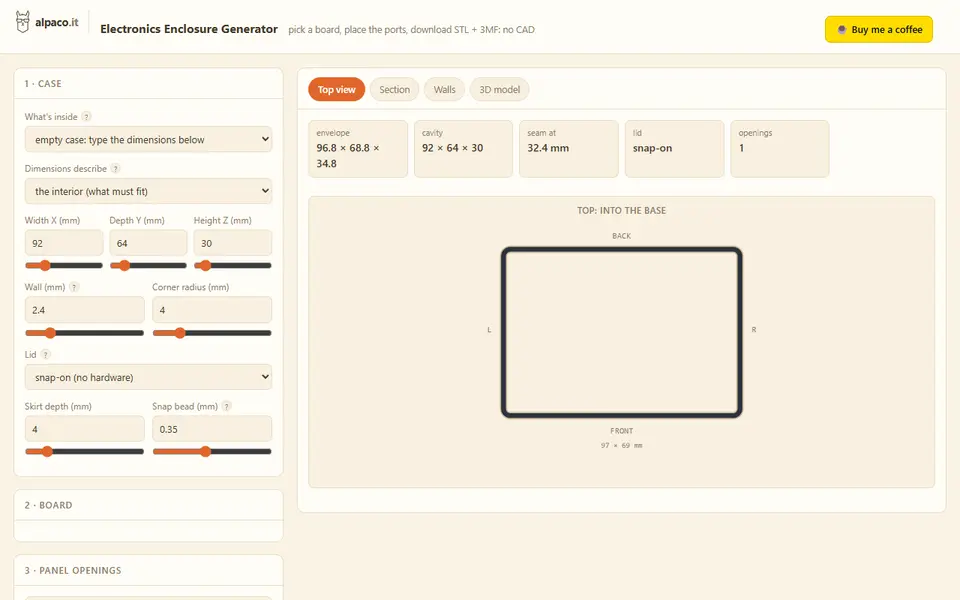Adjust the Depth Y slider

pos(148,266)
